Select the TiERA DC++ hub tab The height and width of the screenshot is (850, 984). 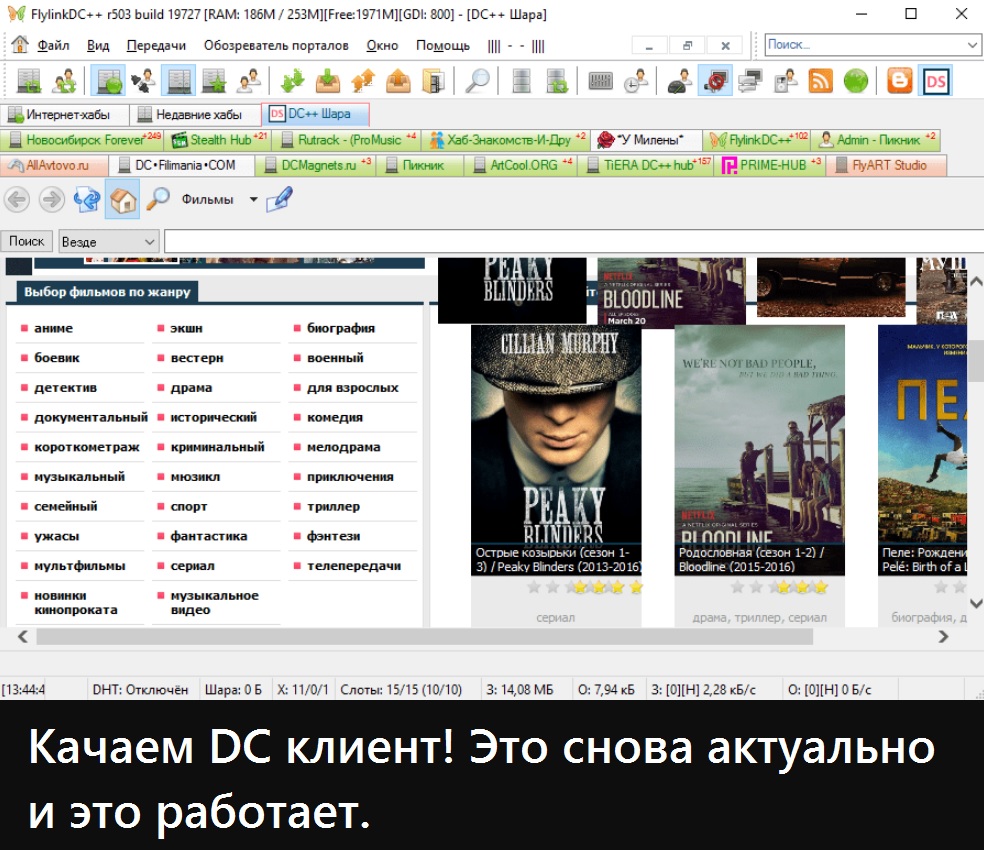coord(647,165)
